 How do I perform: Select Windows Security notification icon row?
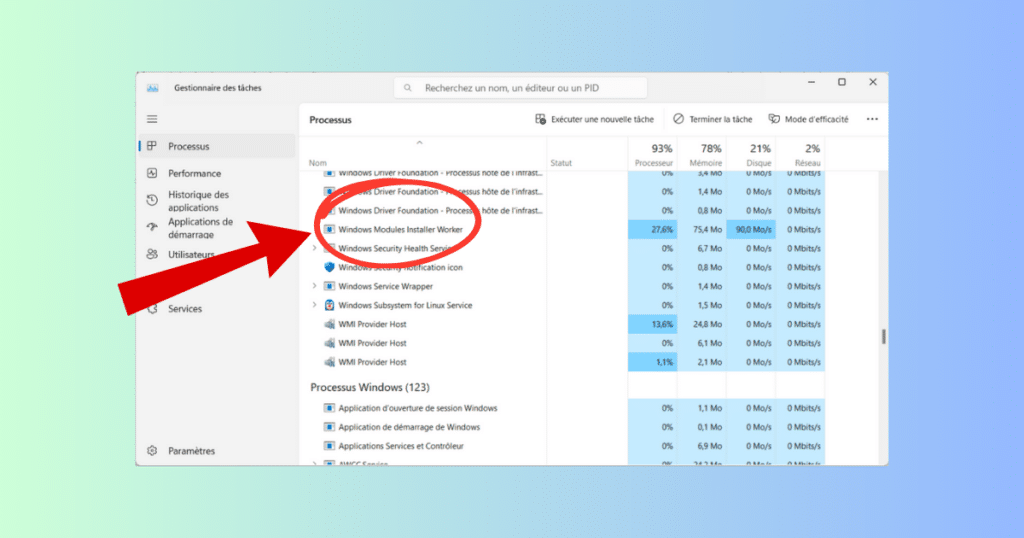click(x=563, y=267)
